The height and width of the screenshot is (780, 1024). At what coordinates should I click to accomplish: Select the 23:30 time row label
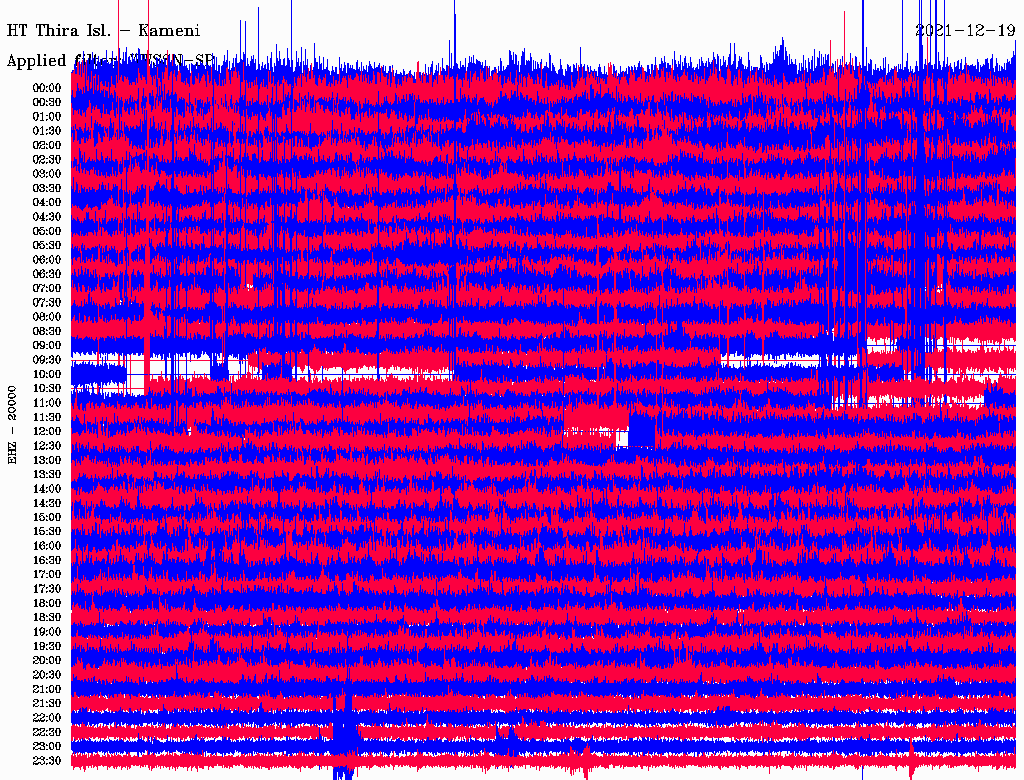tap(47, 761)
